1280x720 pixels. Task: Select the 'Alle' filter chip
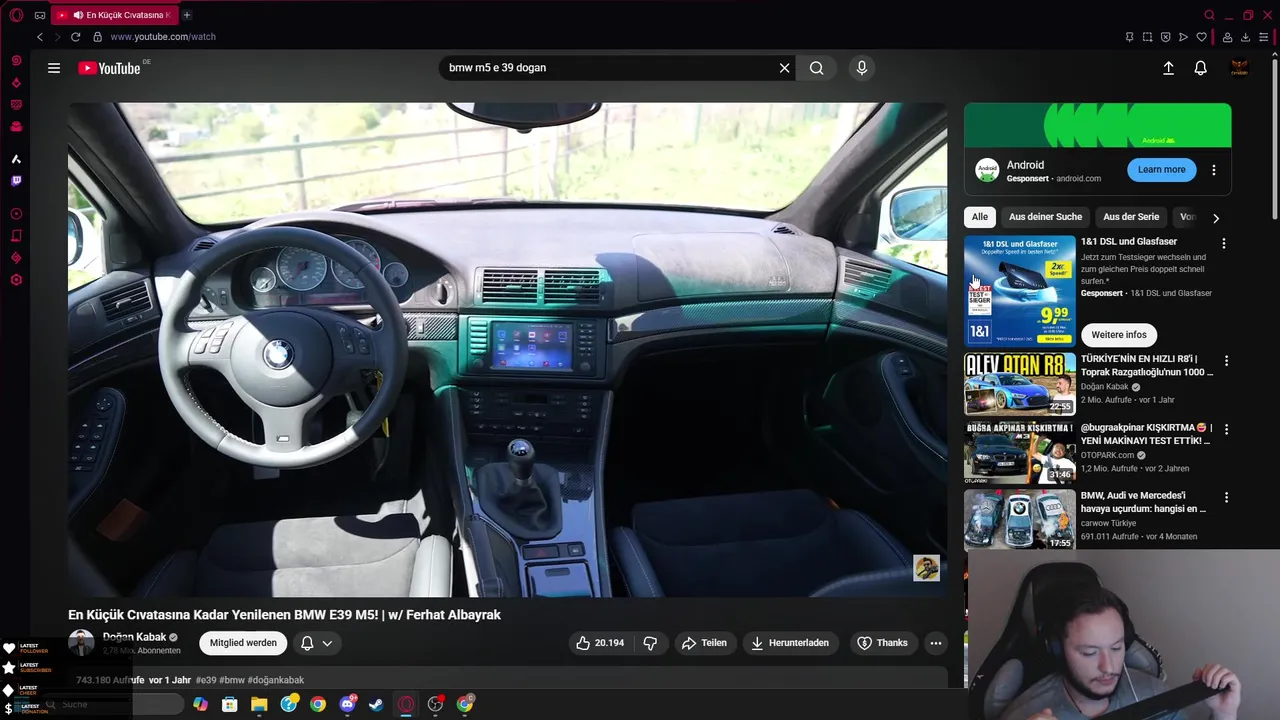(980, 217)
